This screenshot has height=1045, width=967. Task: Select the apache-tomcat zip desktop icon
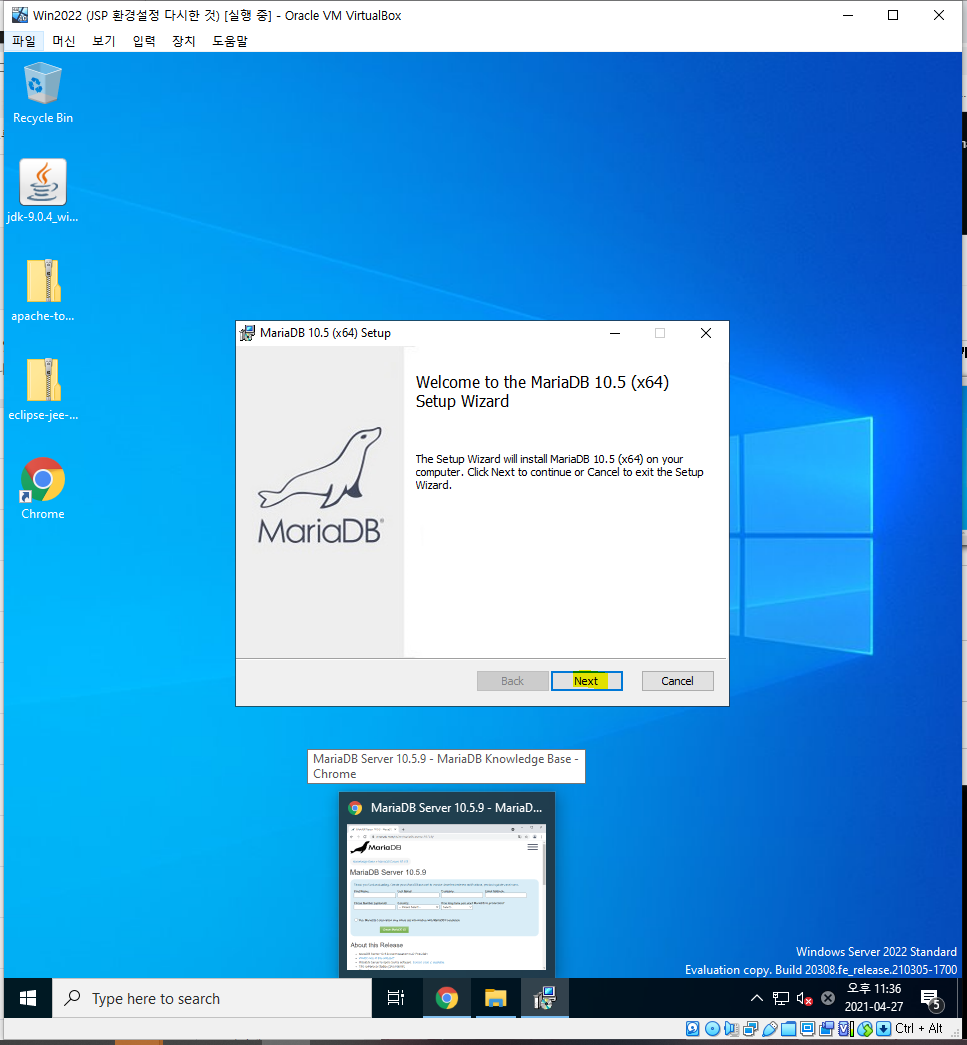pyautogui.click(x=43, y=290)
